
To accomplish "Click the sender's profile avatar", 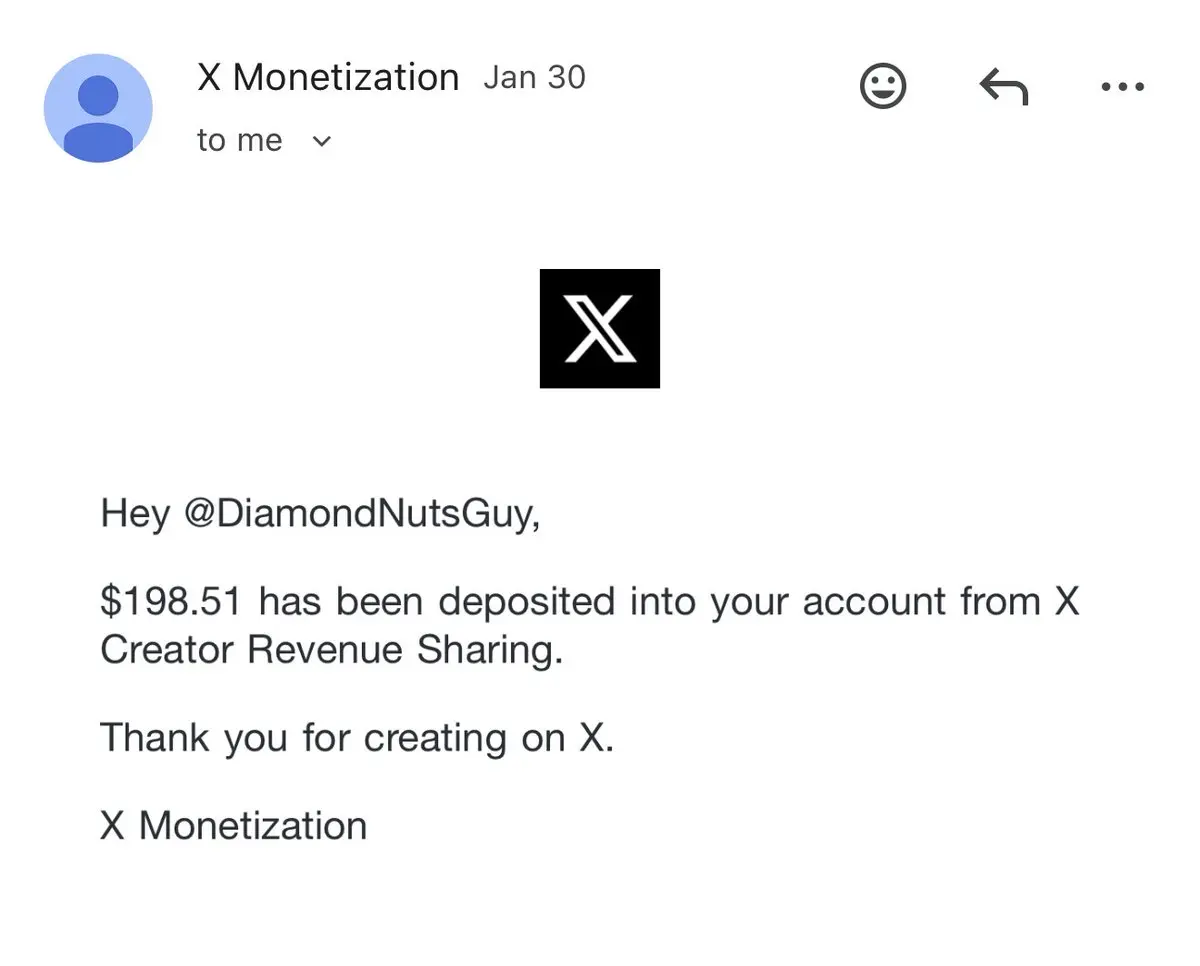I will click(x=98, y=108).
